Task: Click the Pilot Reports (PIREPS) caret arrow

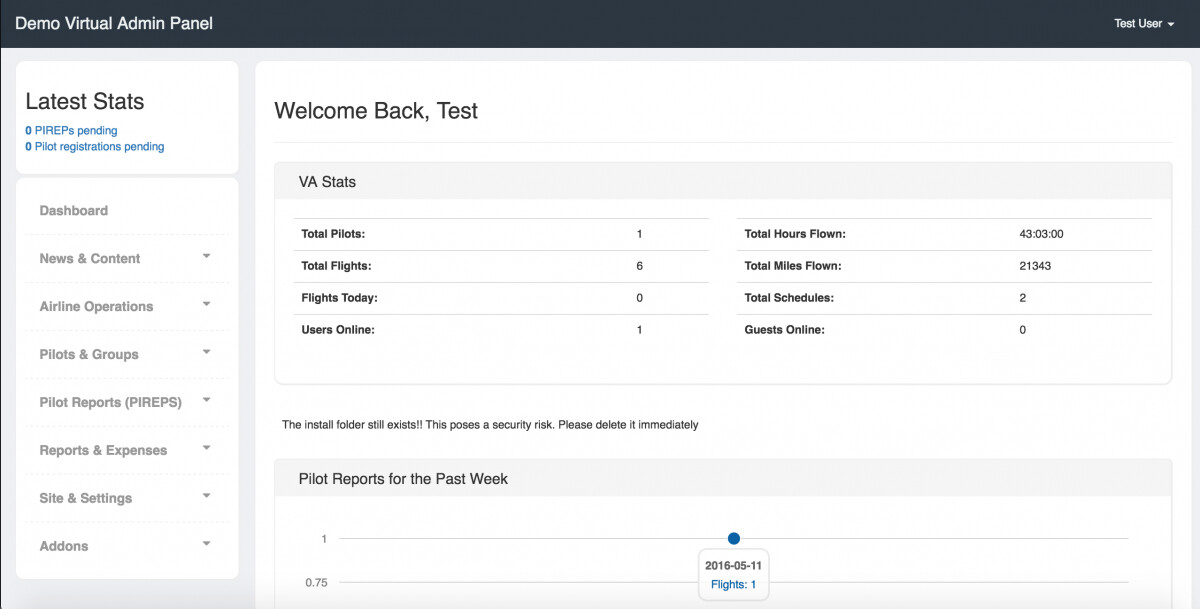Action: pyautogui.click(x=206, y=401)
